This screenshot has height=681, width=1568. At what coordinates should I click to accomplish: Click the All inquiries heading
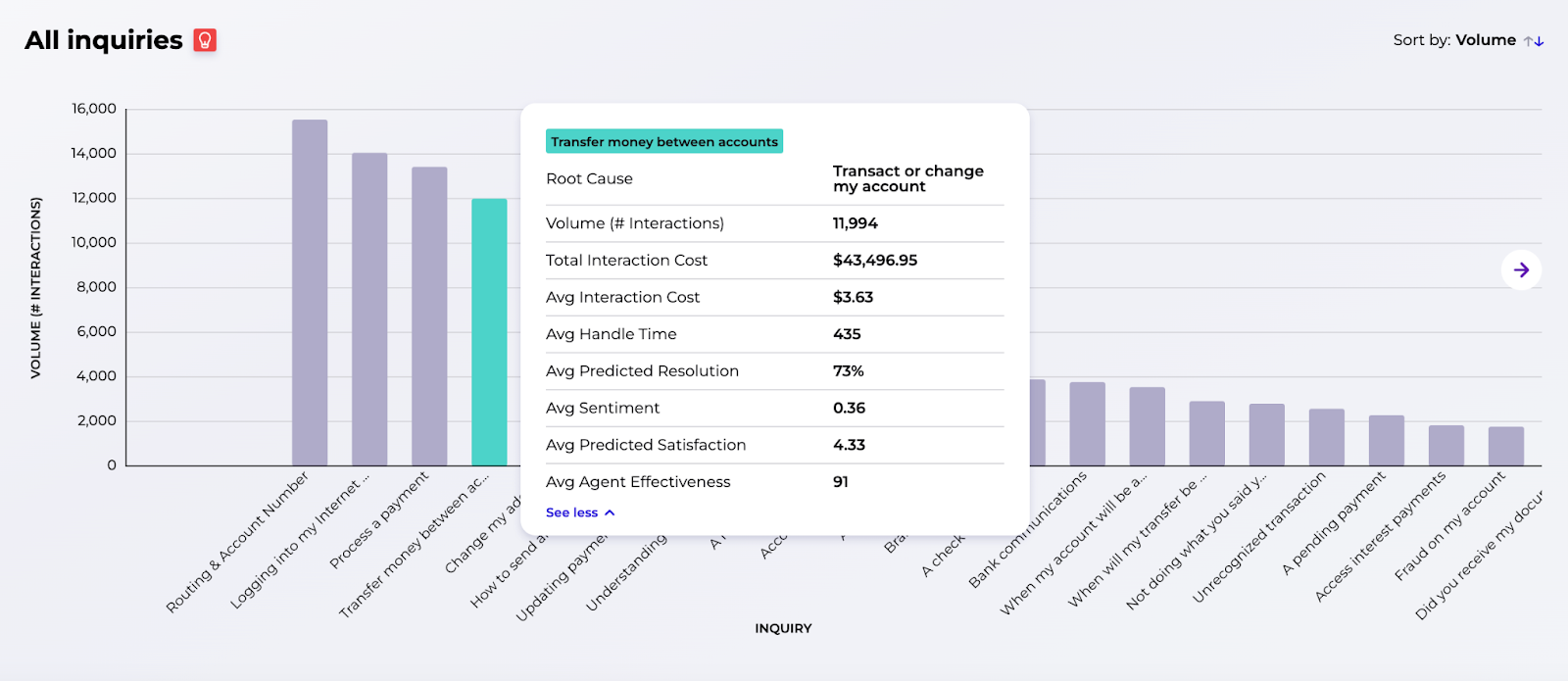point(104,40)
